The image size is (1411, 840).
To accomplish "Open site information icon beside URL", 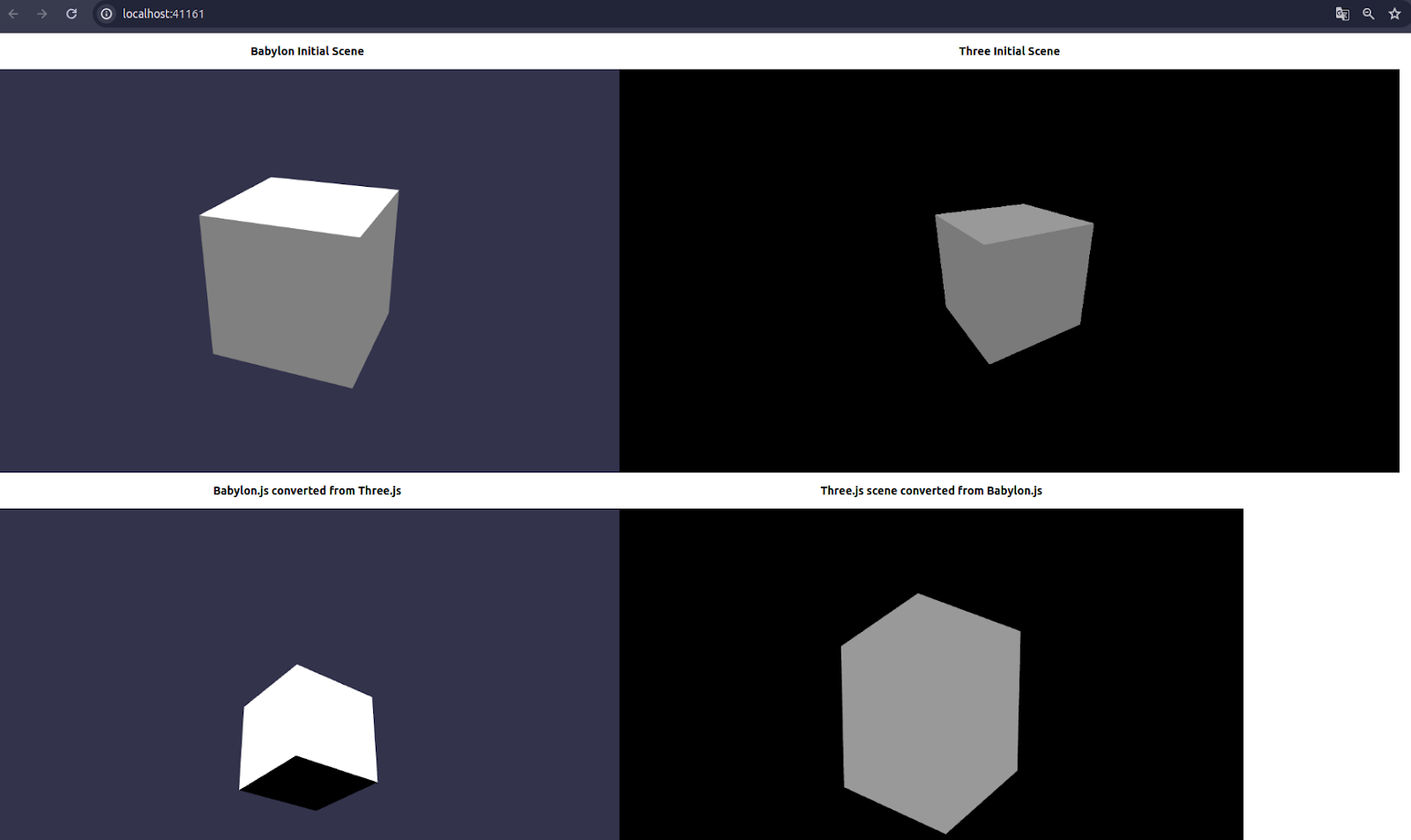I will (x=107, y=14).
